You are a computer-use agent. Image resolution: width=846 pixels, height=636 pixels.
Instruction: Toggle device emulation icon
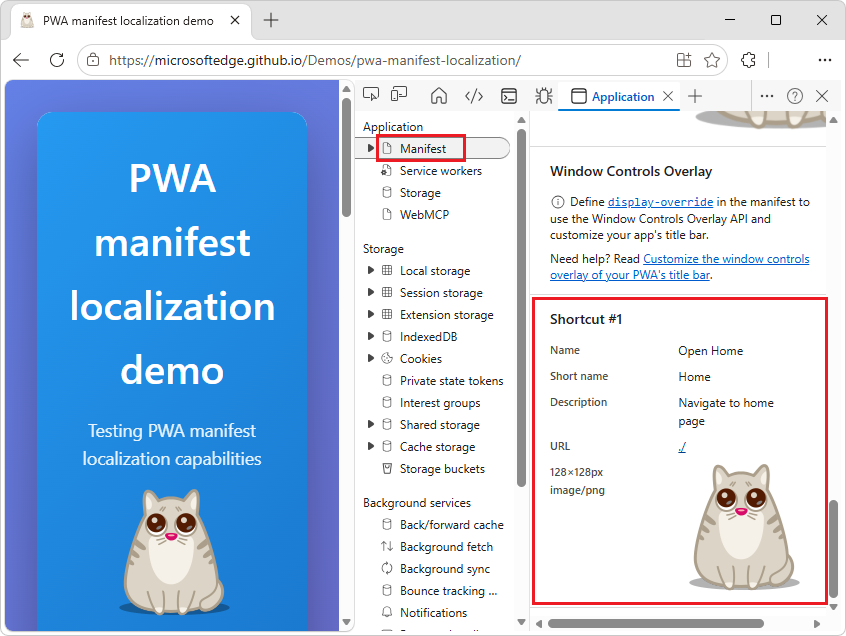pos(399,95)
